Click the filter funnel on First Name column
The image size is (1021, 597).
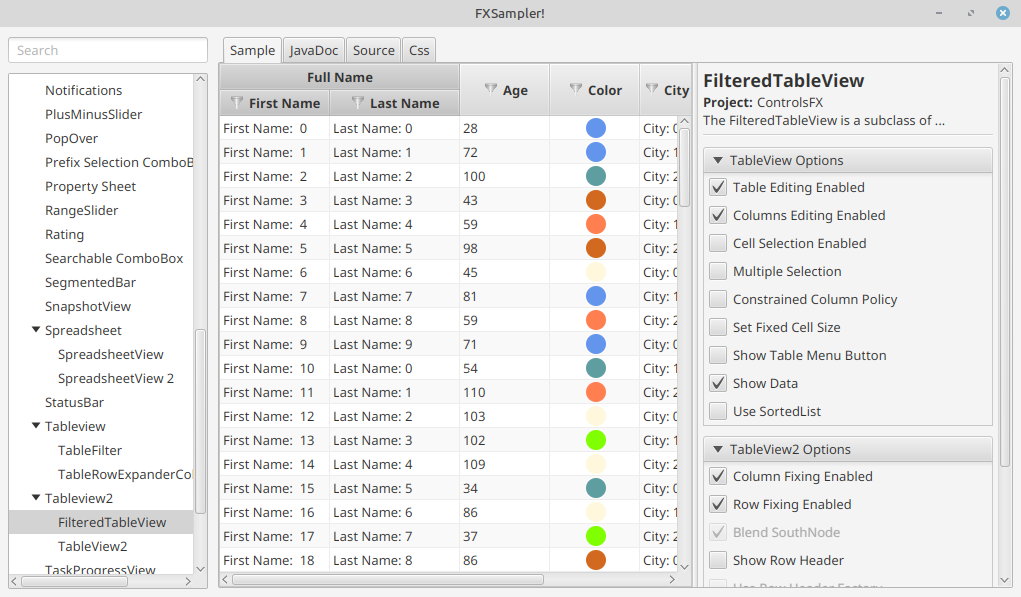click(236, 103)
